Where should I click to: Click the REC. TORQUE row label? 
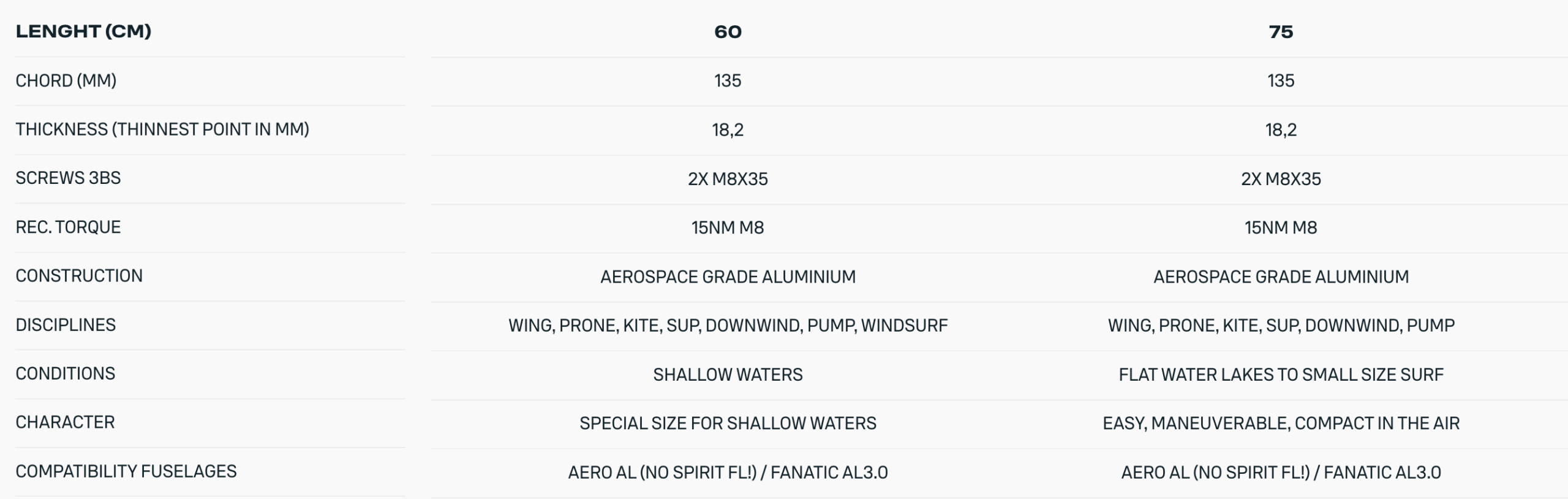[68, 227]
